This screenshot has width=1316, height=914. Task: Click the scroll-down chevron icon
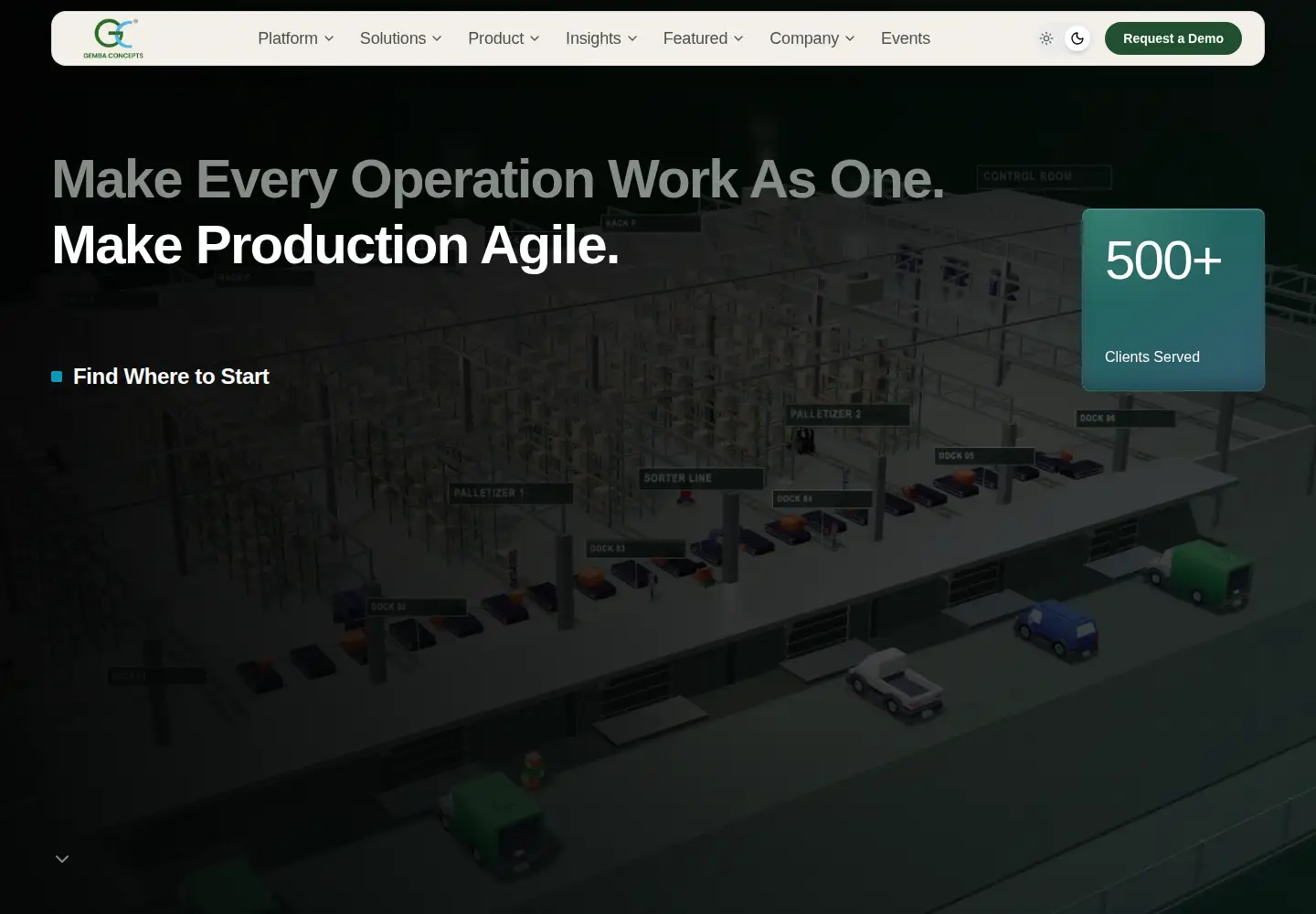click(x=62, y=858)
